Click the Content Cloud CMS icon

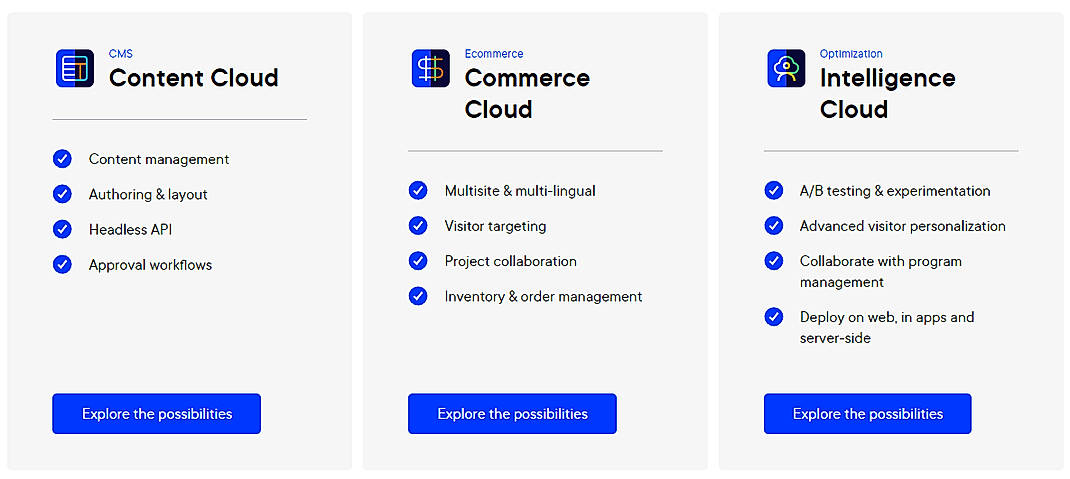(x=74, y=68)
